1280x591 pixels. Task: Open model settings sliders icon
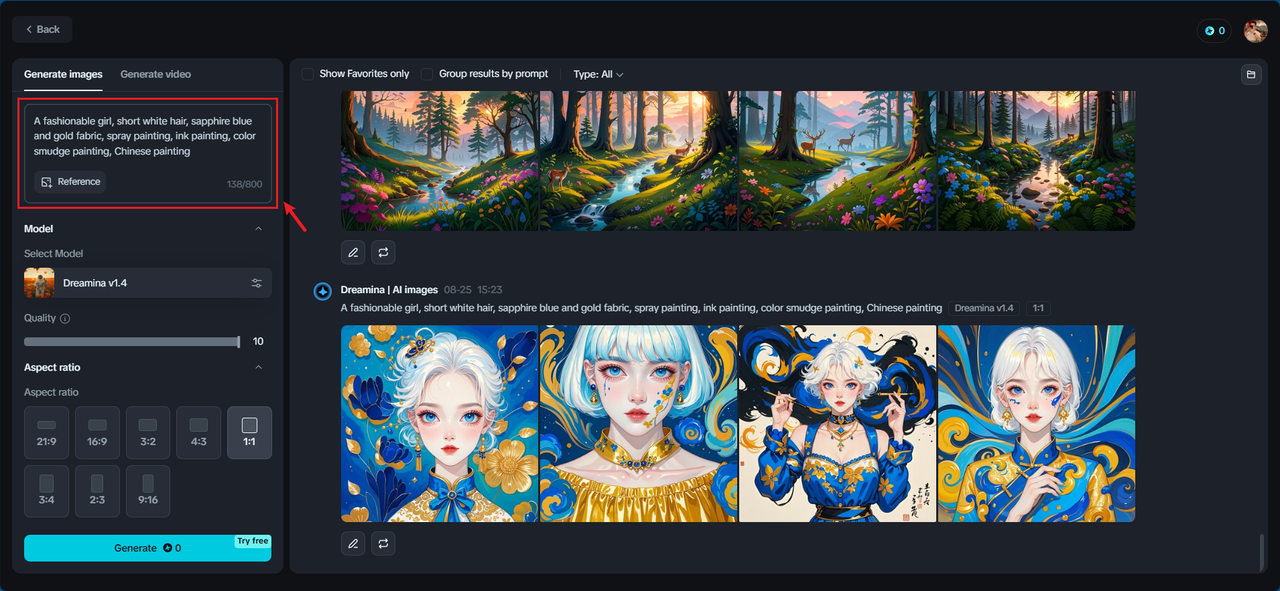coord(257,283)
